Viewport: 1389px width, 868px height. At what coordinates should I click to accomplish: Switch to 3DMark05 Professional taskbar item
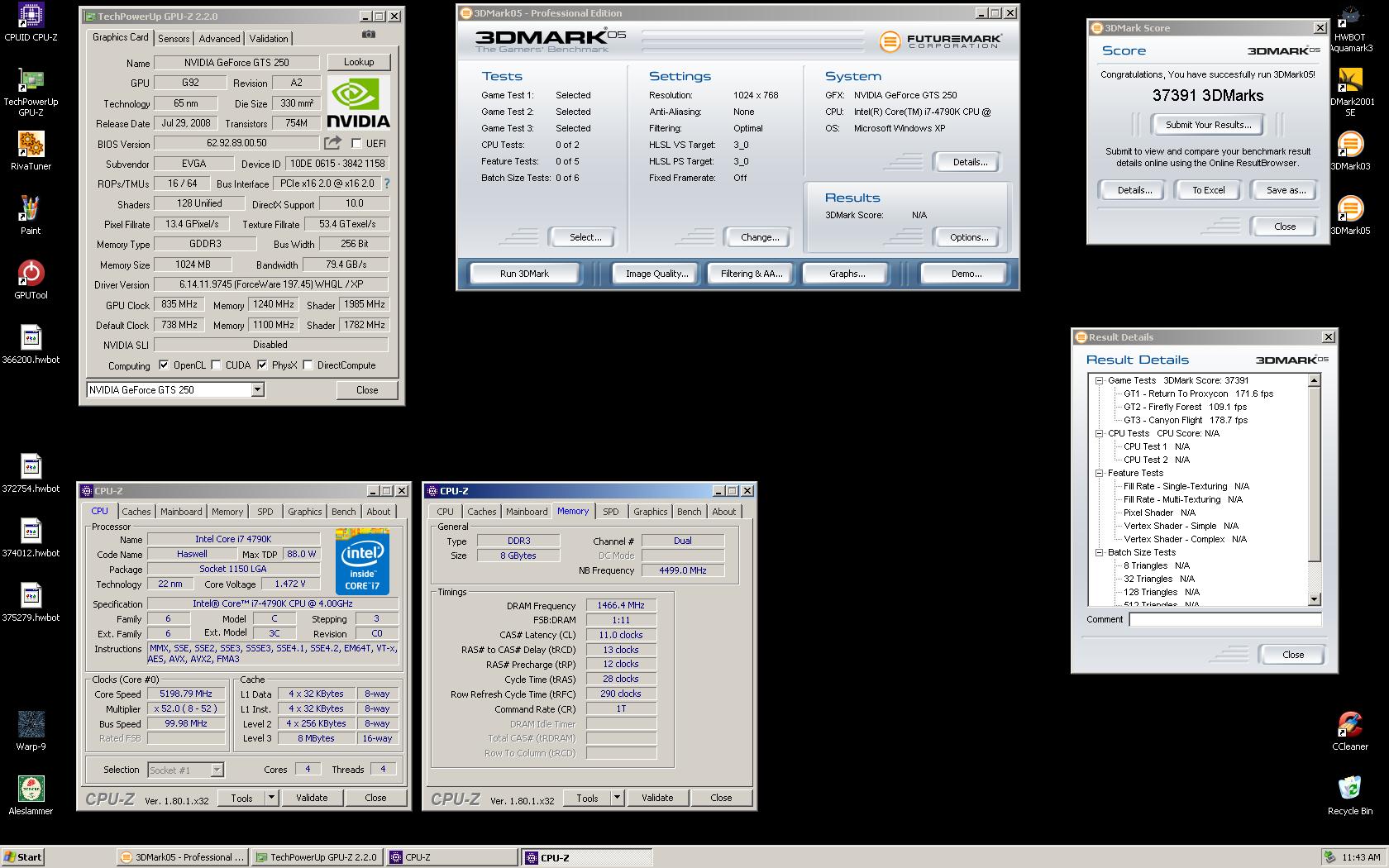click(182, 857)
